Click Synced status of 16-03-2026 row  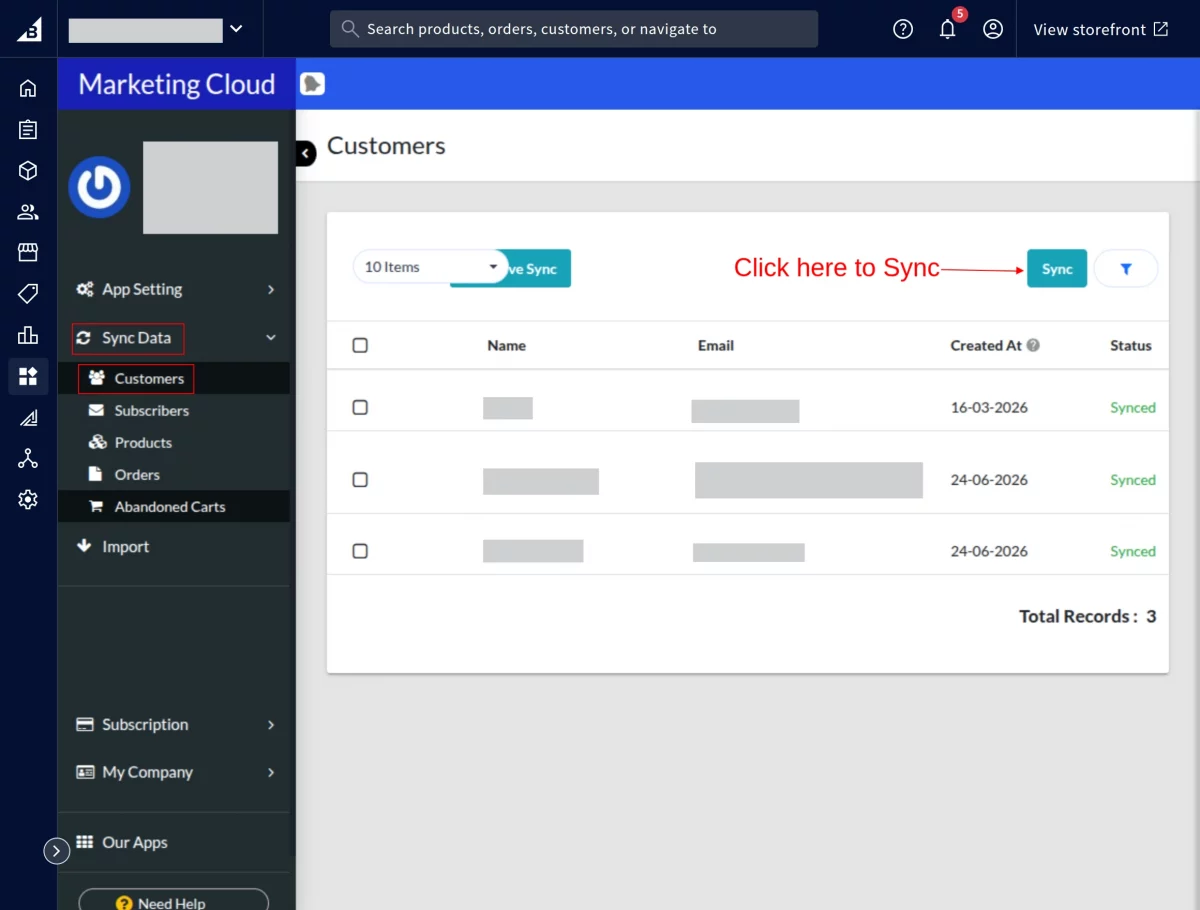[1133, 407]
